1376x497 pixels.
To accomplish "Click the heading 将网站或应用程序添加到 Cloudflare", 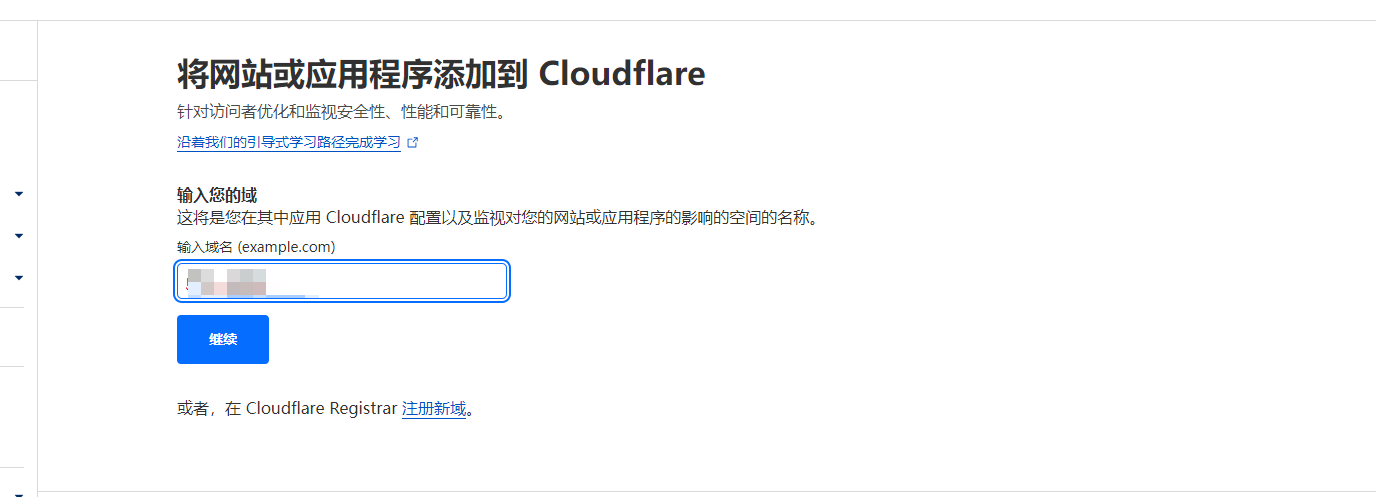I will point(441,74).
